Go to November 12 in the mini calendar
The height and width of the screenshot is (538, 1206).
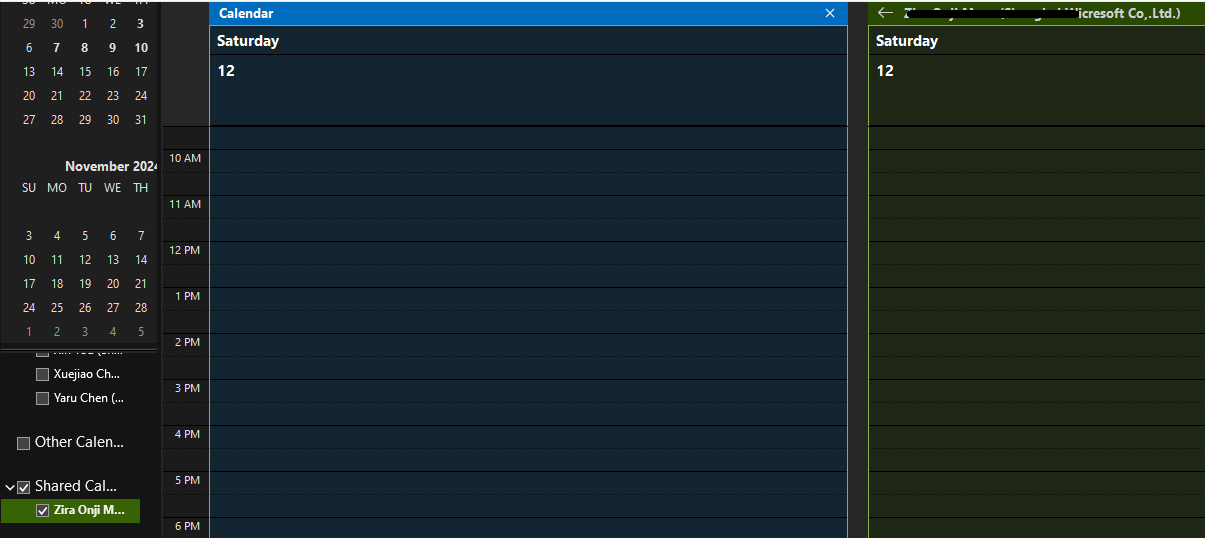tap(85, 259)
